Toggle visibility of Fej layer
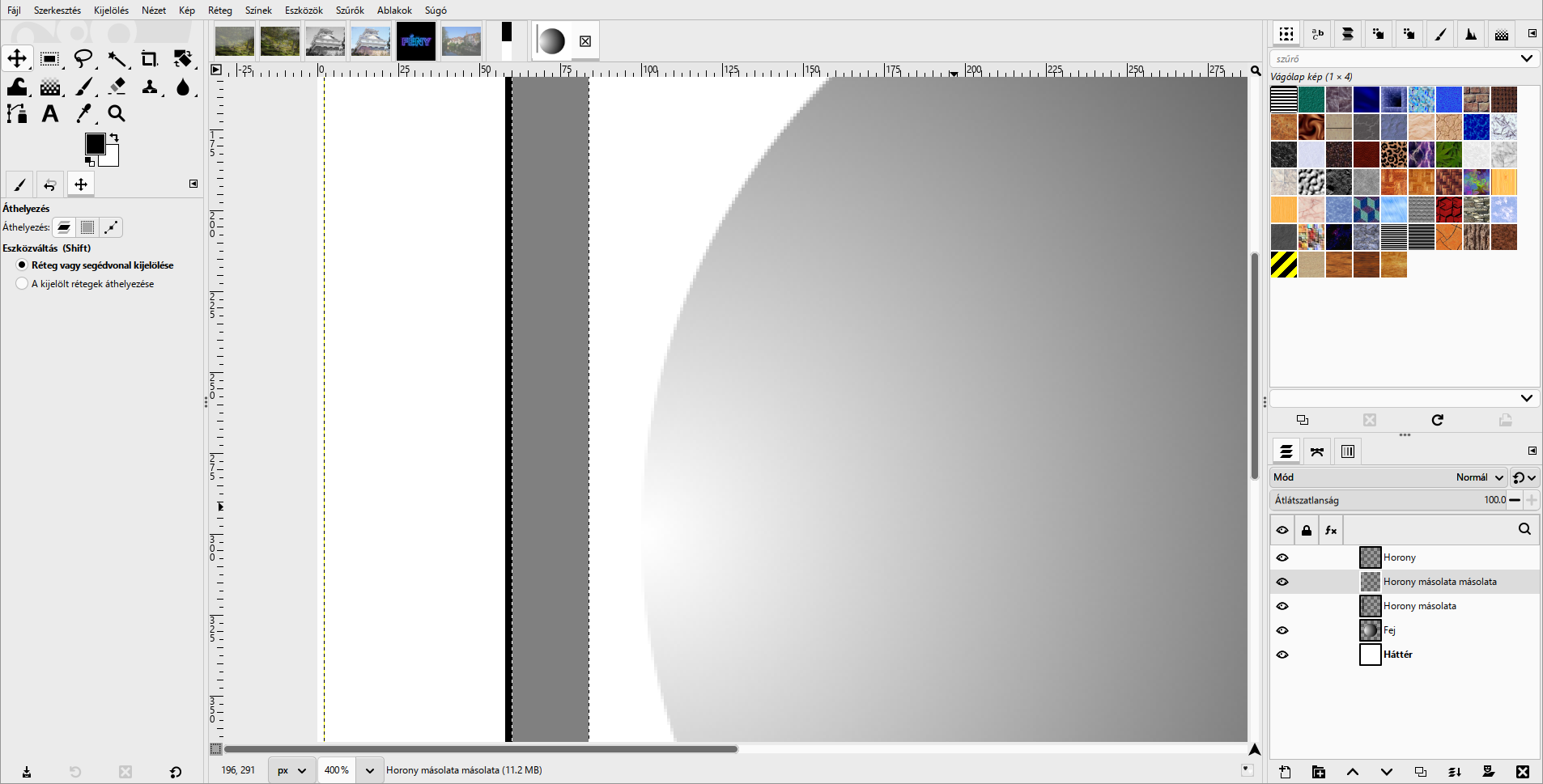The height and width of the screenshot is (784, 1543). 1282,630
